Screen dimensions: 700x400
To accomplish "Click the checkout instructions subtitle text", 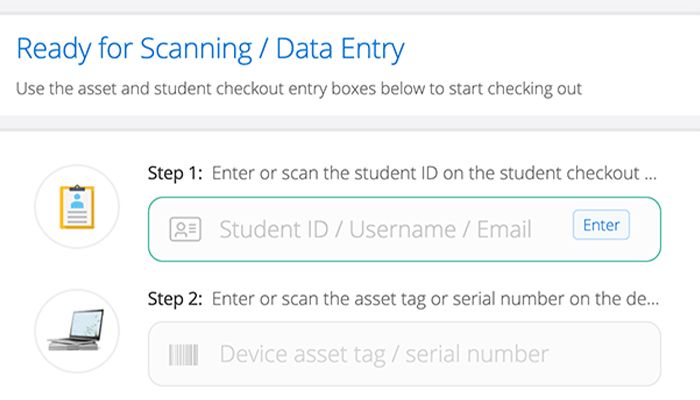I will 299,88.
